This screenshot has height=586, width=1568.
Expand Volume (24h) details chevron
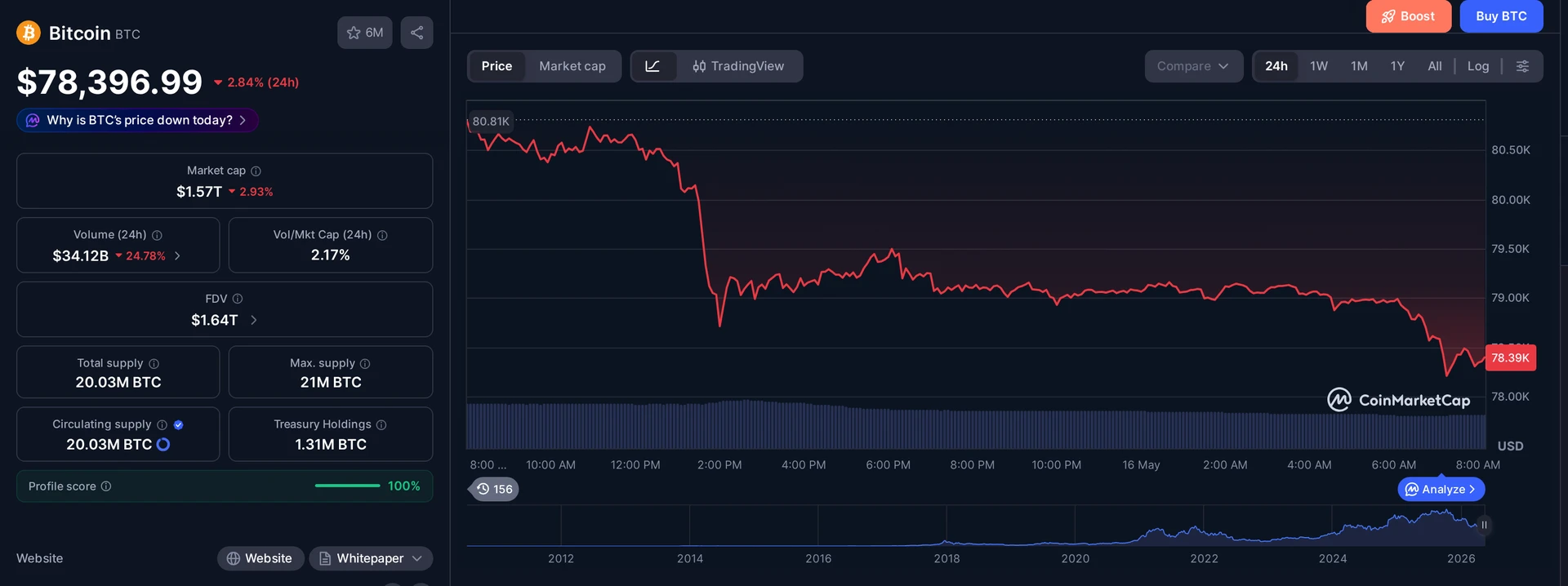(177, 255)
